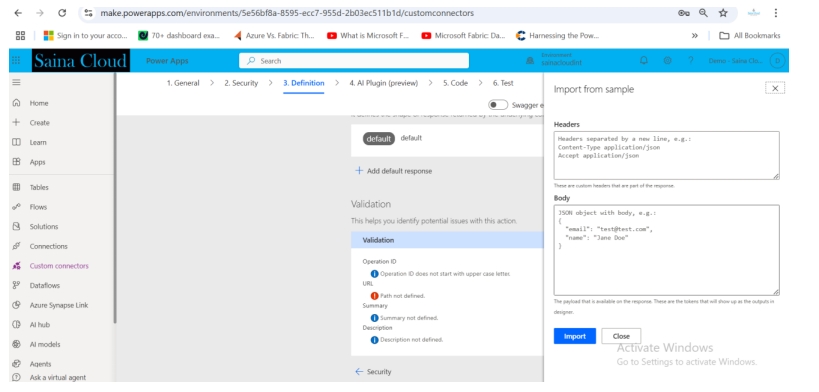The height and width of the screenshot is (392, 819).
Task: Select step 5. Code
Action: [455, 83]
